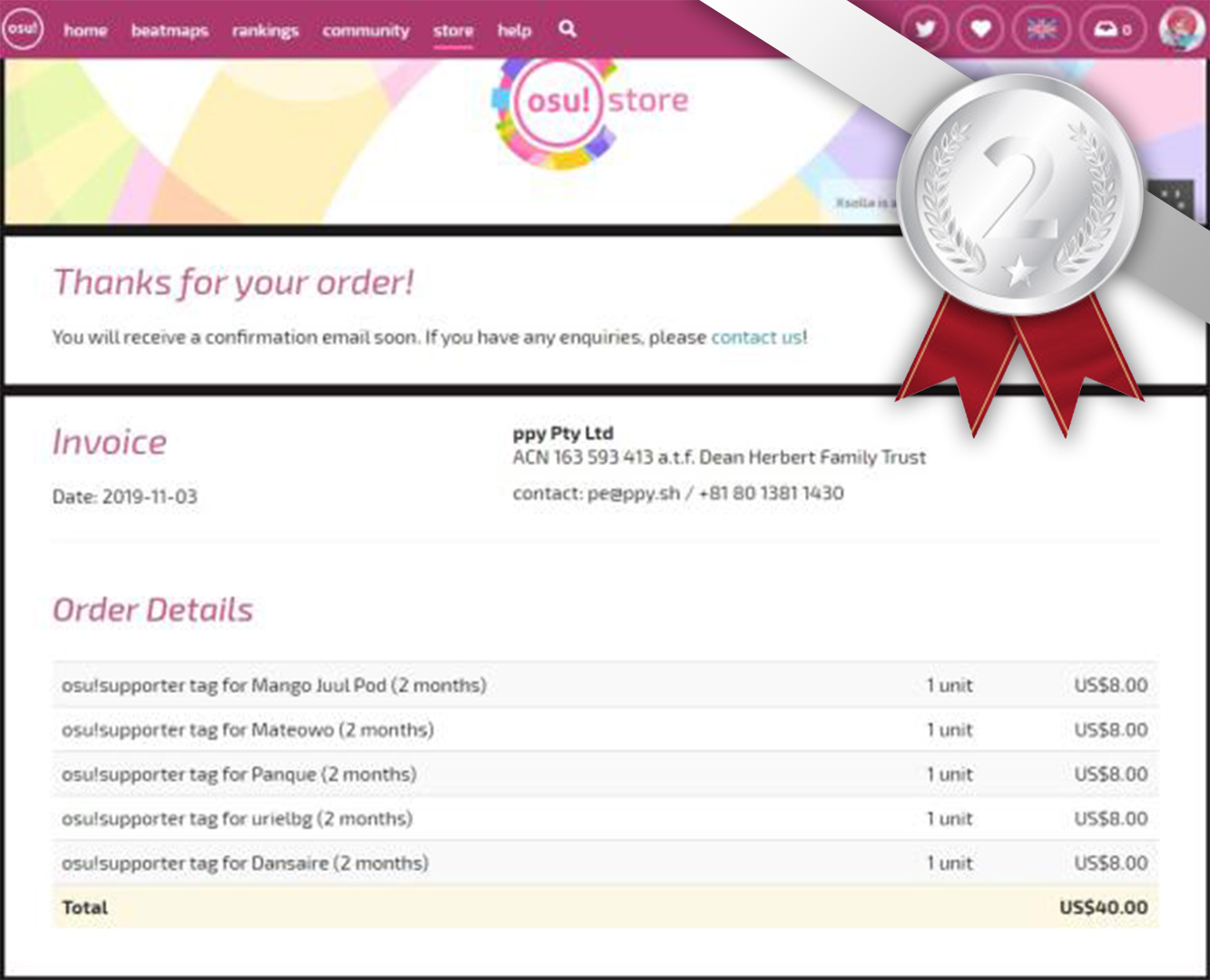
Task: Open the shopping cart icon
Action: (1112, 29)
